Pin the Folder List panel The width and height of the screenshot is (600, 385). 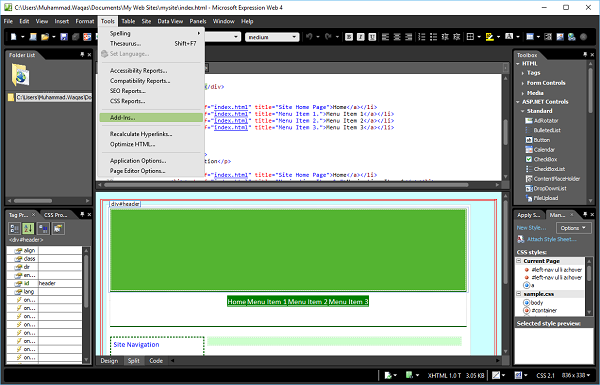(82, 55)
